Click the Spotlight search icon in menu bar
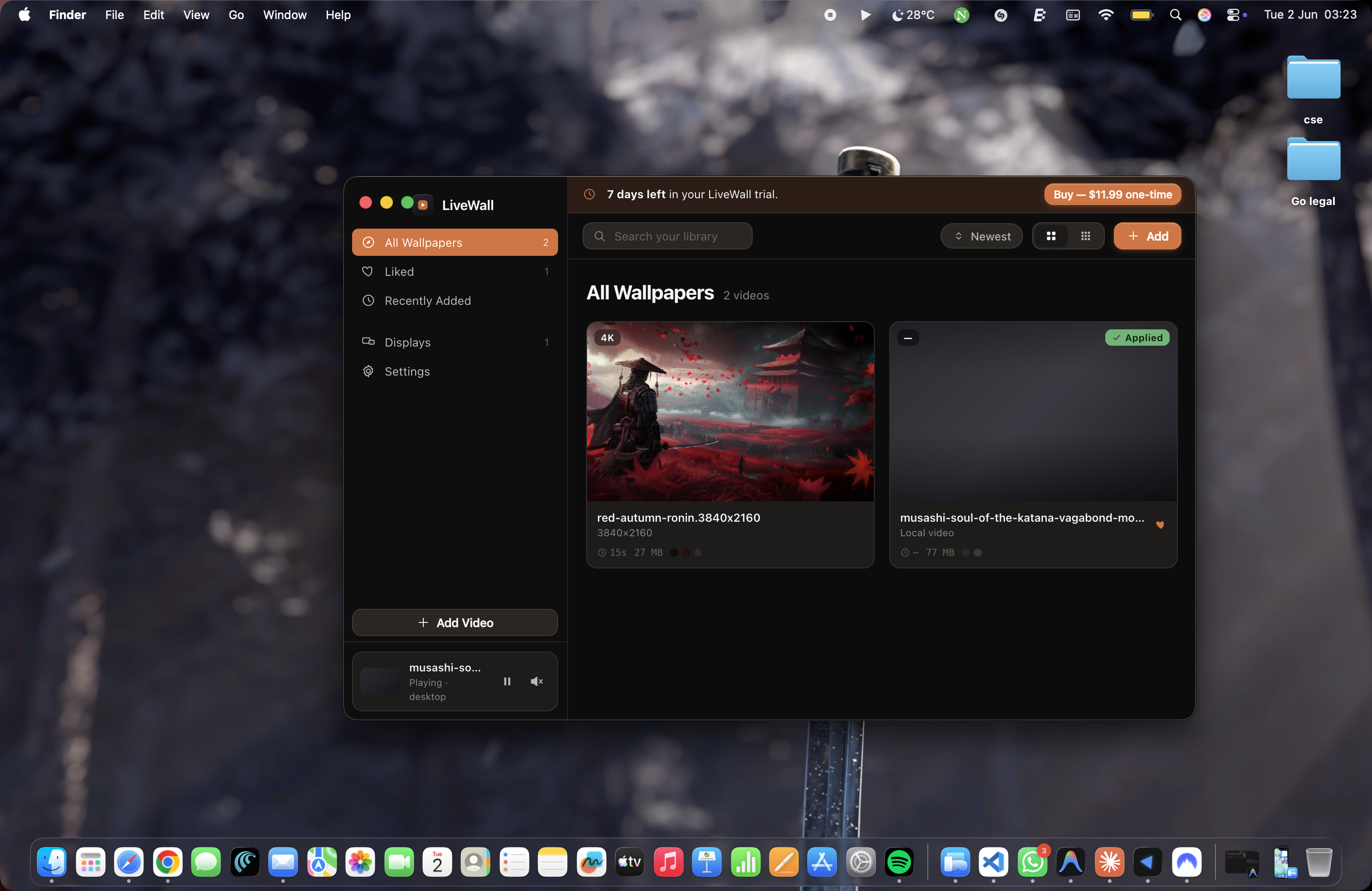The width and height of the screenshot is (1372, 891). point(1175,15)
